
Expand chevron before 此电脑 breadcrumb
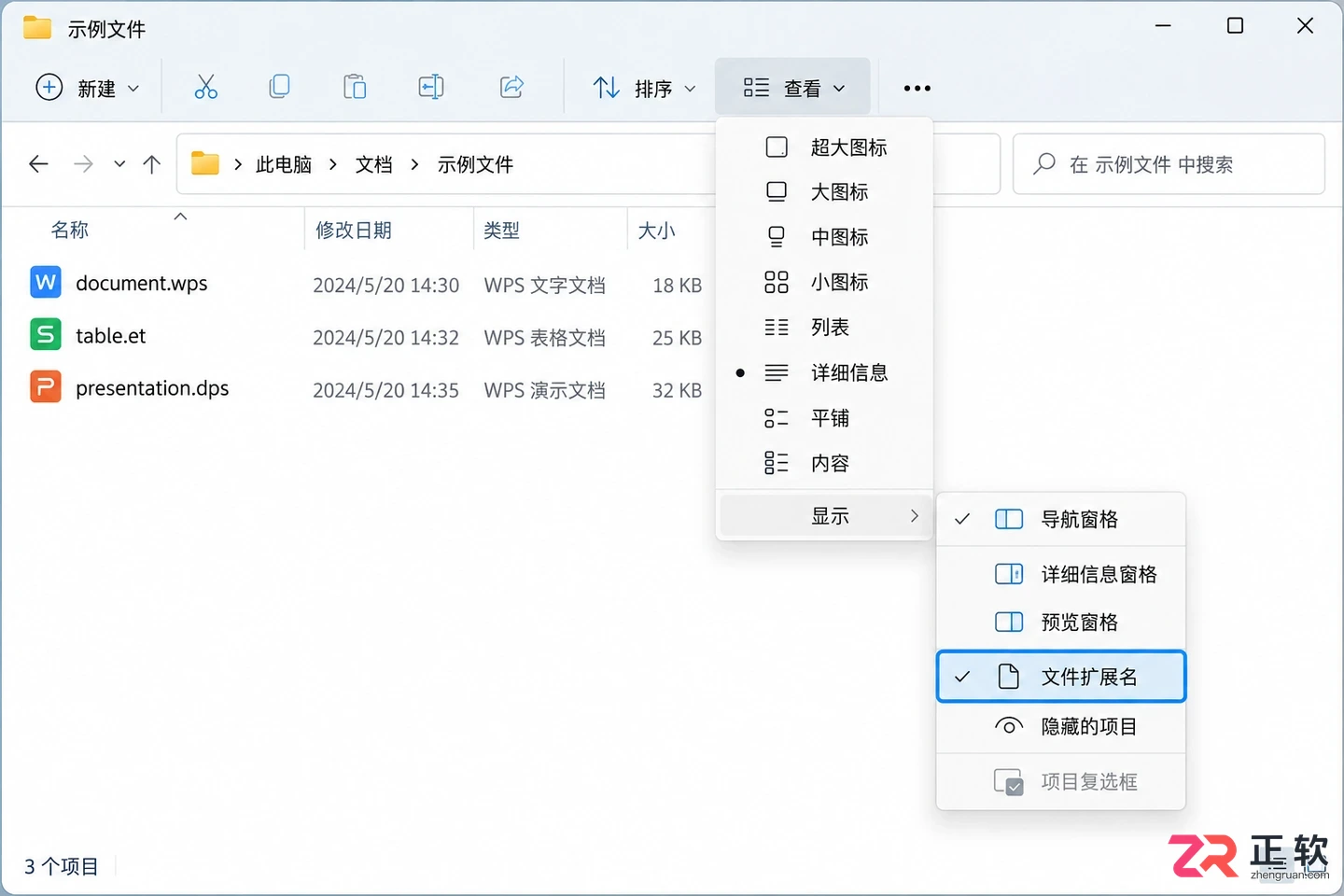[x=238, y=164]
